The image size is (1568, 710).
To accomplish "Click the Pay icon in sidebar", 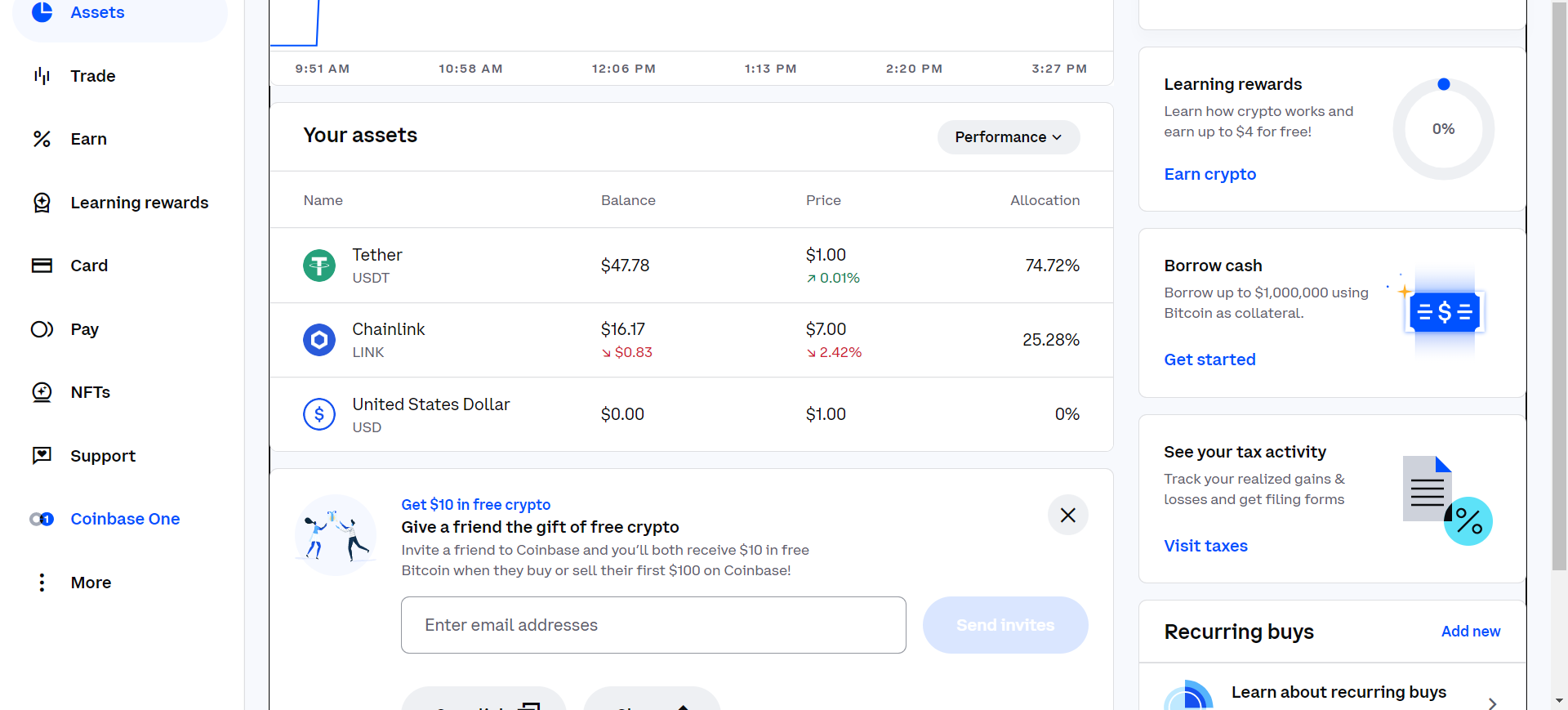I will (42, 329).
